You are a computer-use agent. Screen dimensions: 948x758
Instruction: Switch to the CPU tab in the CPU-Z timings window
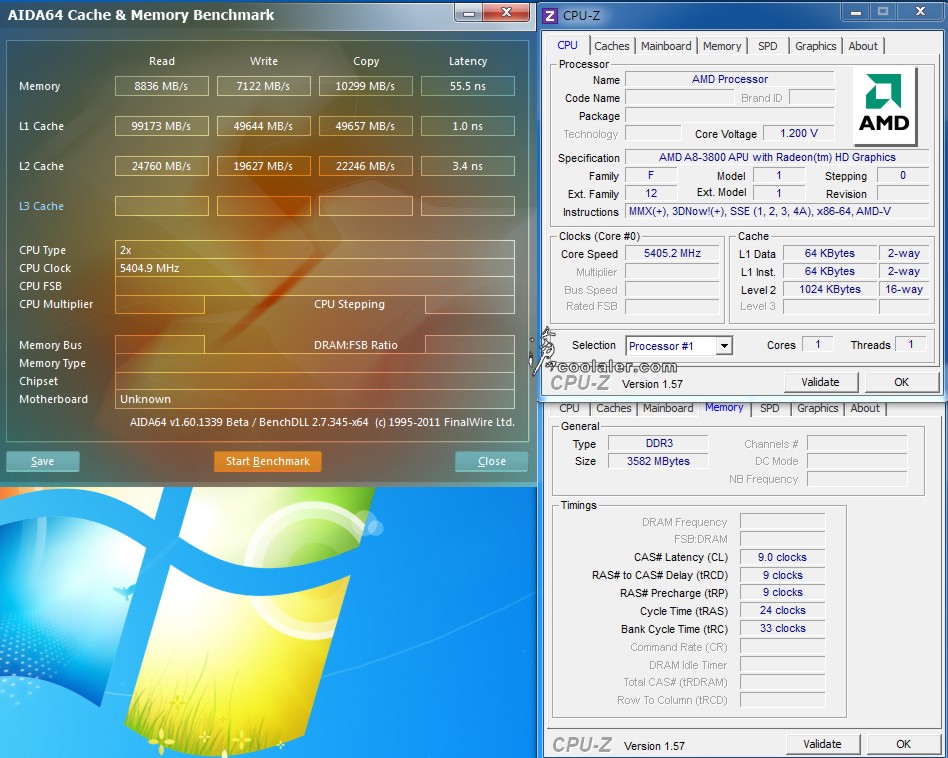[569, 408]
